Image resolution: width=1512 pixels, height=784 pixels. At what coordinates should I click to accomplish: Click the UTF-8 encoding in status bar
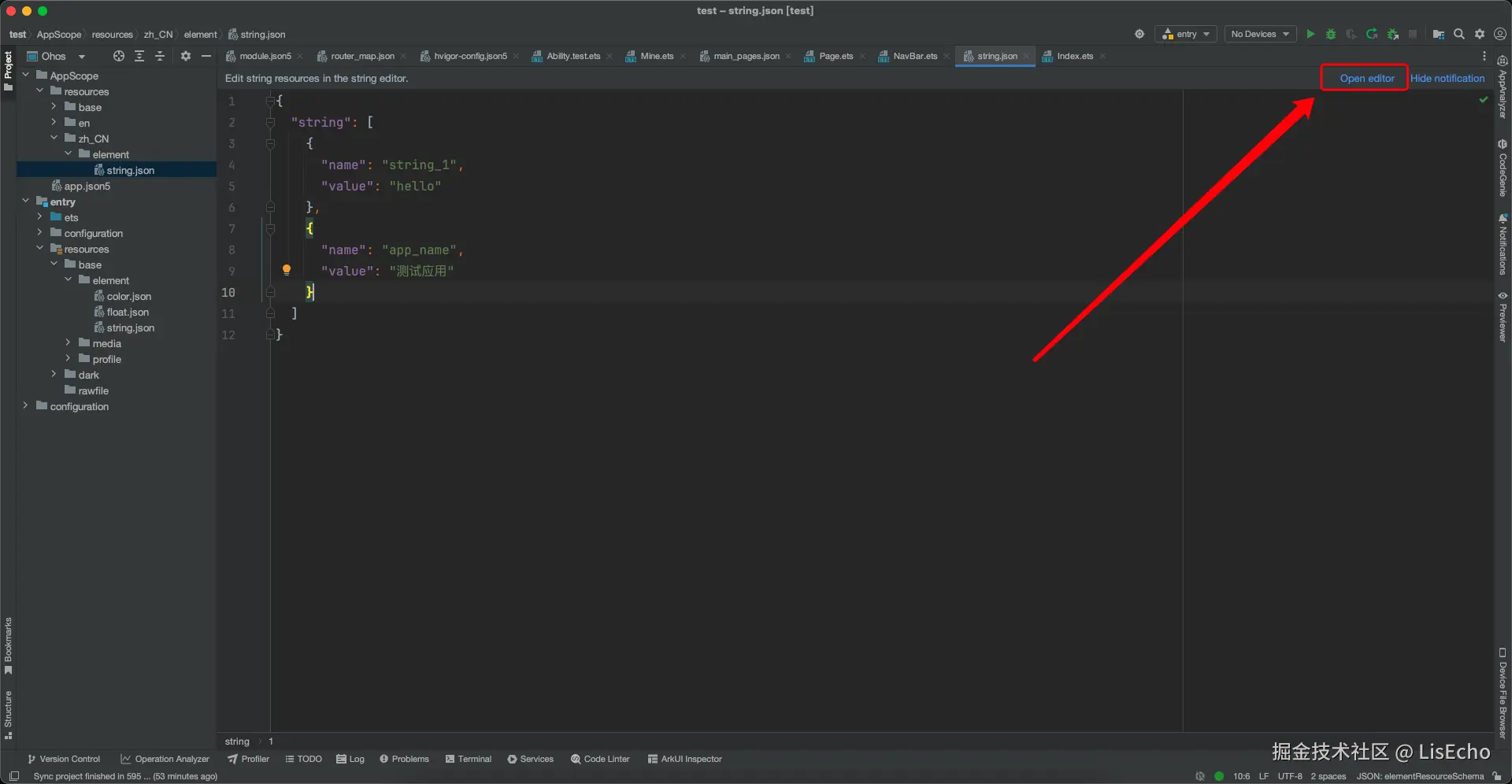[x=1290, y=776]
